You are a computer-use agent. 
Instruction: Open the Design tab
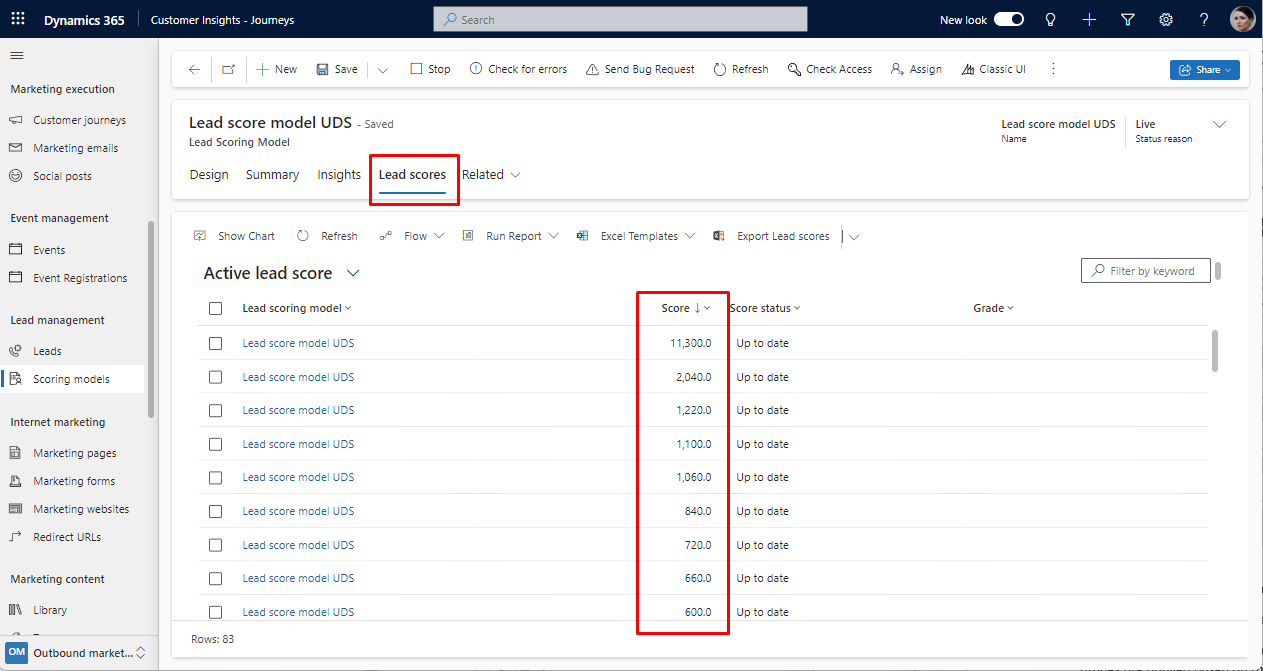click(x=209, y=174)
